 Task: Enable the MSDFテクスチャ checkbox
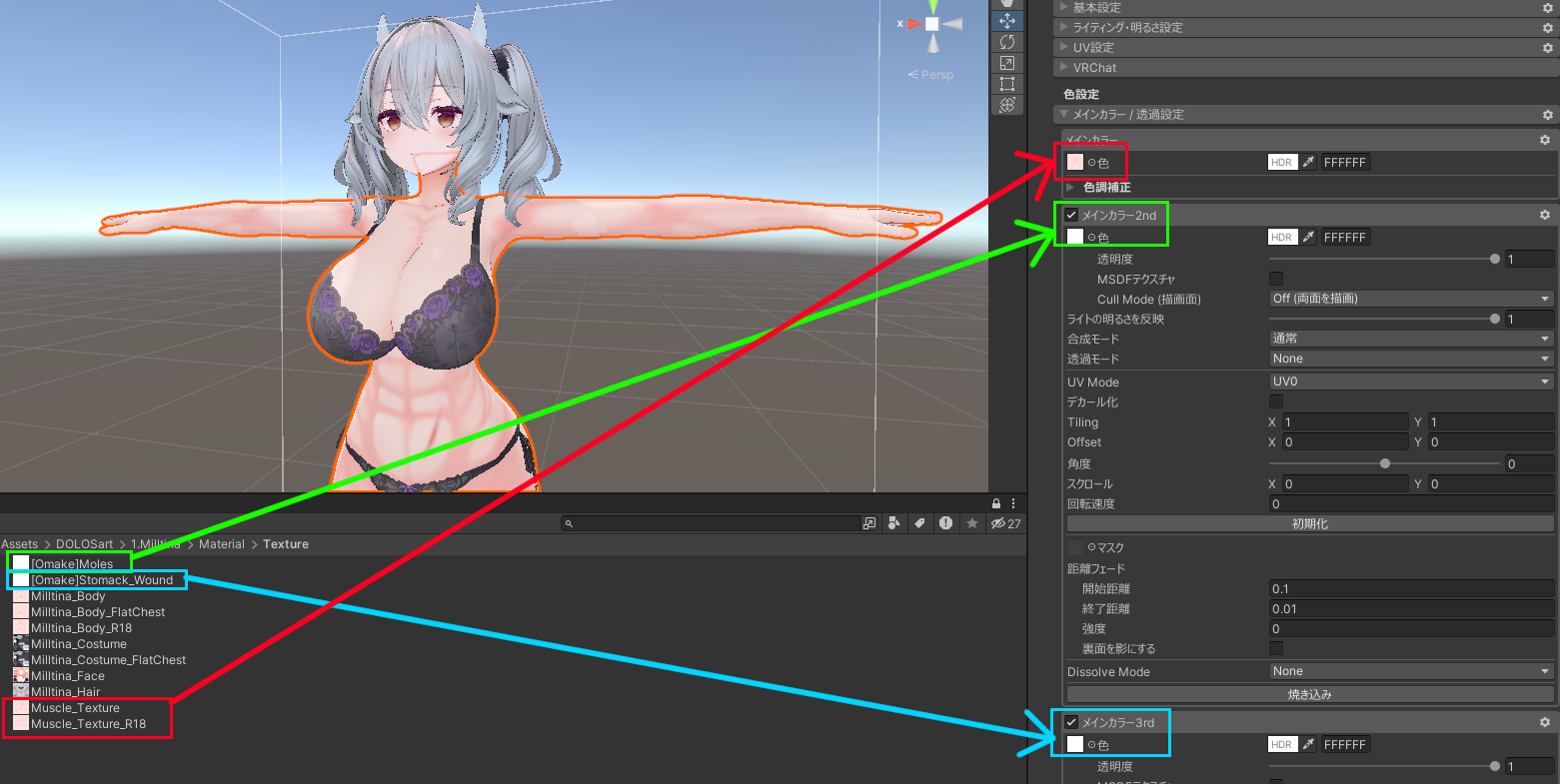[x=1276, y=279]
